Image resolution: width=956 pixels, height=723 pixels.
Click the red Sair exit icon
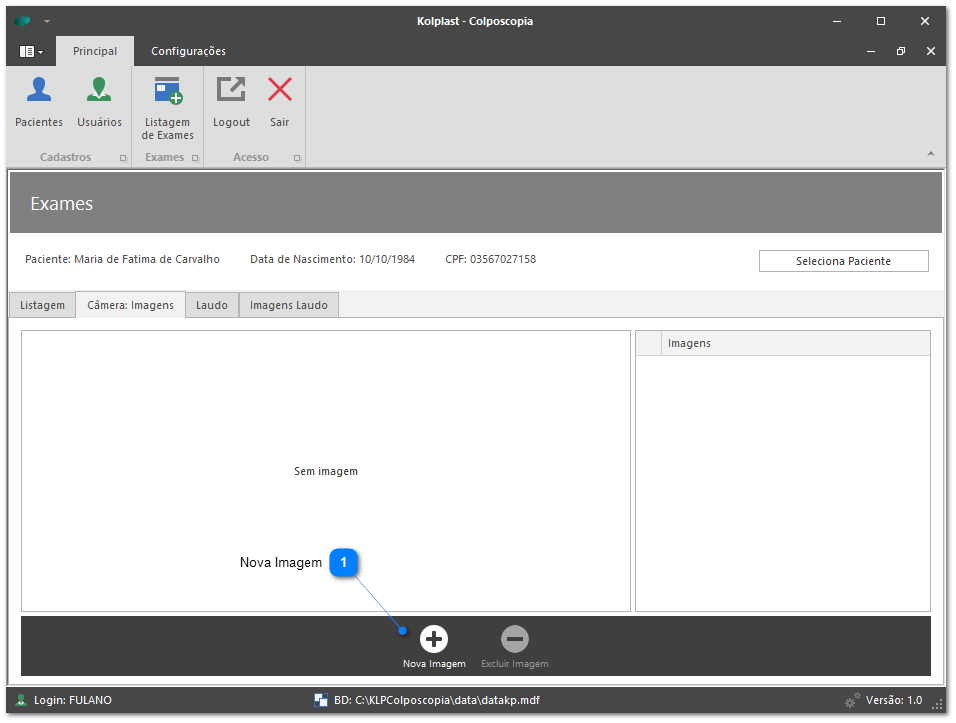click(280, 91)
